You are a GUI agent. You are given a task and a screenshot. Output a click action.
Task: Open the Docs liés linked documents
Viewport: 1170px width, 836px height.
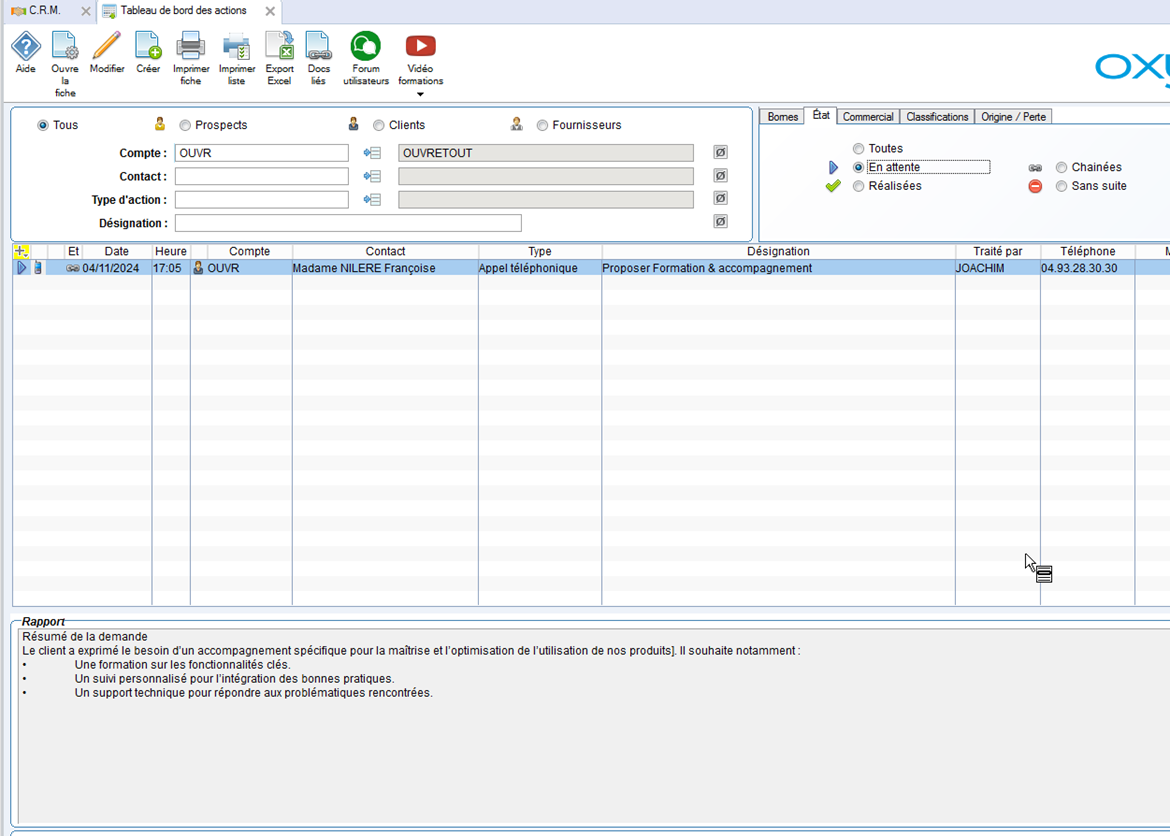point(318,47)
